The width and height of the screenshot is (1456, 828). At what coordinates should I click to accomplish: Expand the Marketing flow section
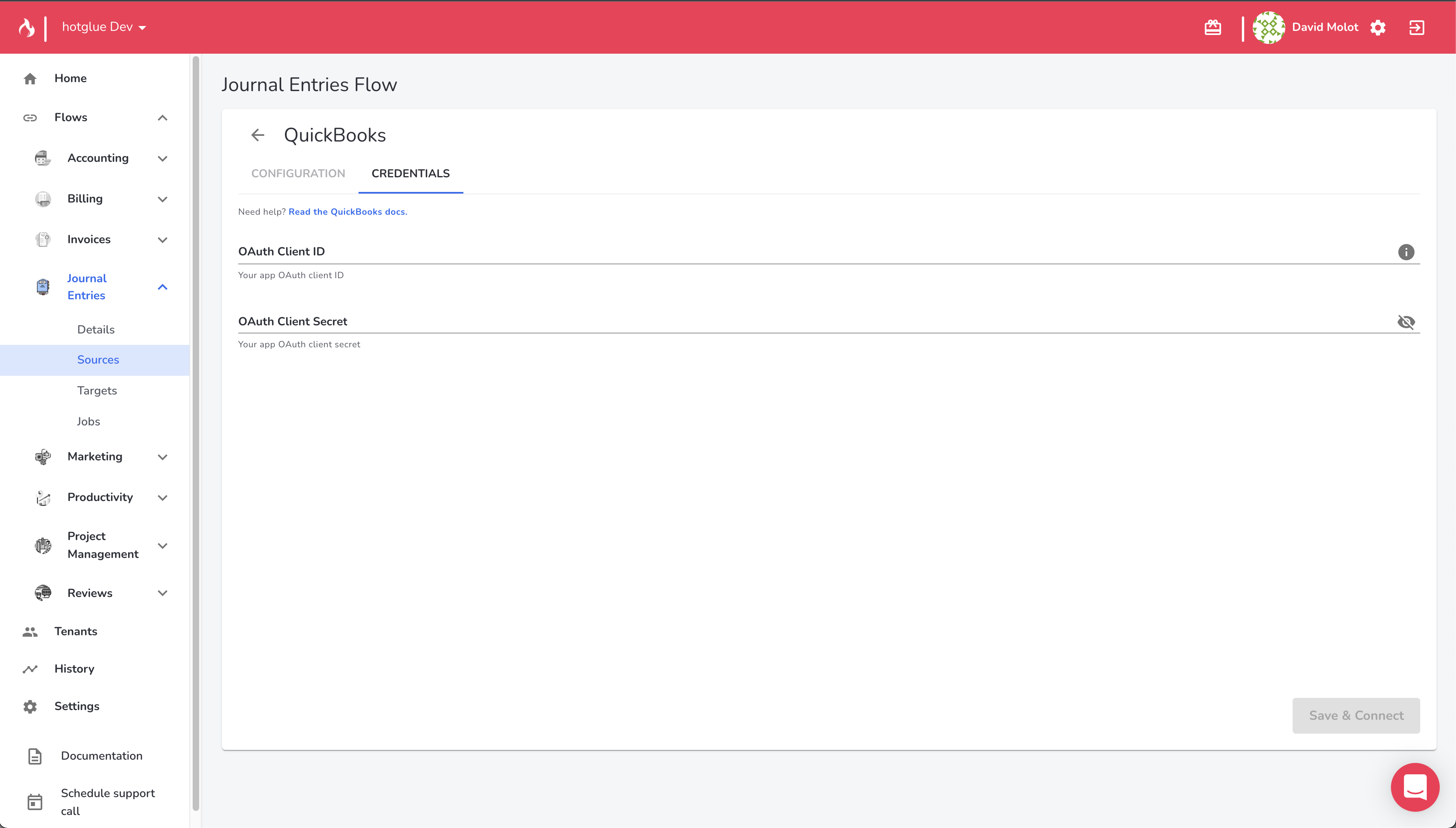[163, 457]
